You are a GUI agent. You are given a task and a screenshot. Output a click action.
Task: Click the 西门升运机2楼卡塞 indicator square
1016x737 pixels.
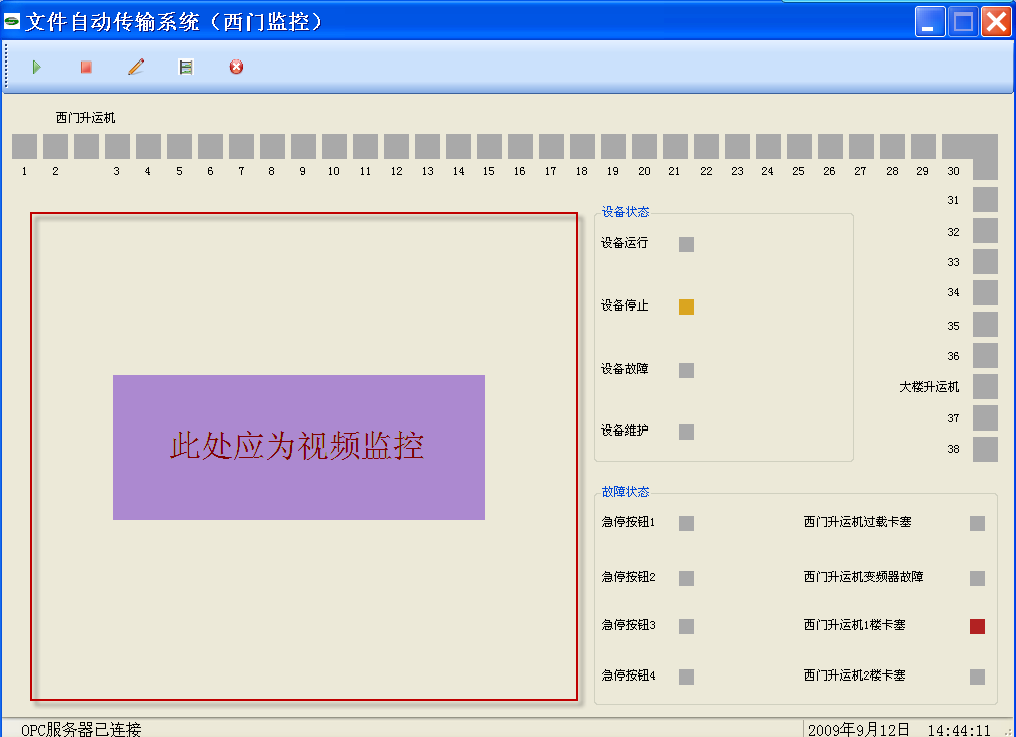tap(978, 677)
